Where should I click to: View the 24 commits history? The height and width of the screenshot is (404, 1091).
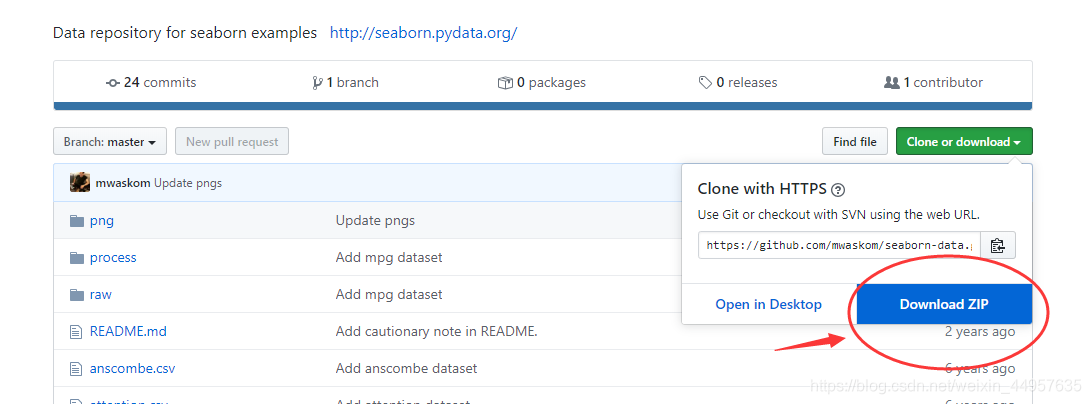tap(151, 83)
